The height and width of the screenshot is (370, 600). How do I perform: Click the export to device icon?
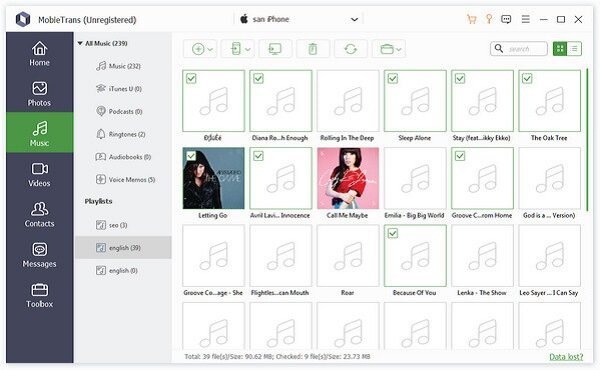pyautogui.click(x=236, y=49)
